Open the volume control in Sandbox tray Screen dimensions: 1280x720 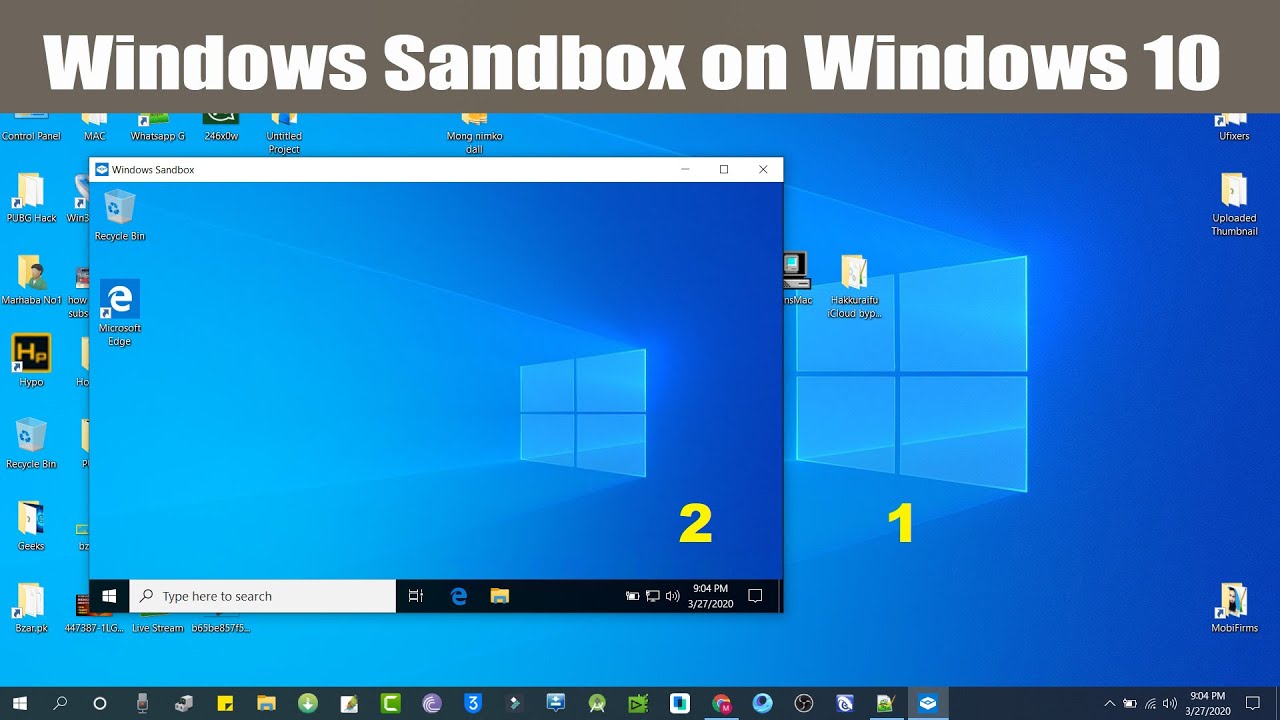coord(672,596)
